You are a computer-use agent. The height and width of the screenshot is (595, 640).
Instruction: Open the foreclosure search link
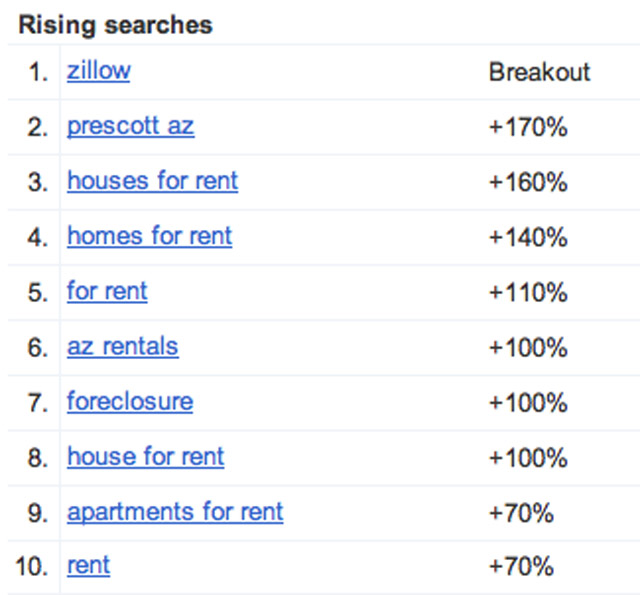tap(130, 402)
